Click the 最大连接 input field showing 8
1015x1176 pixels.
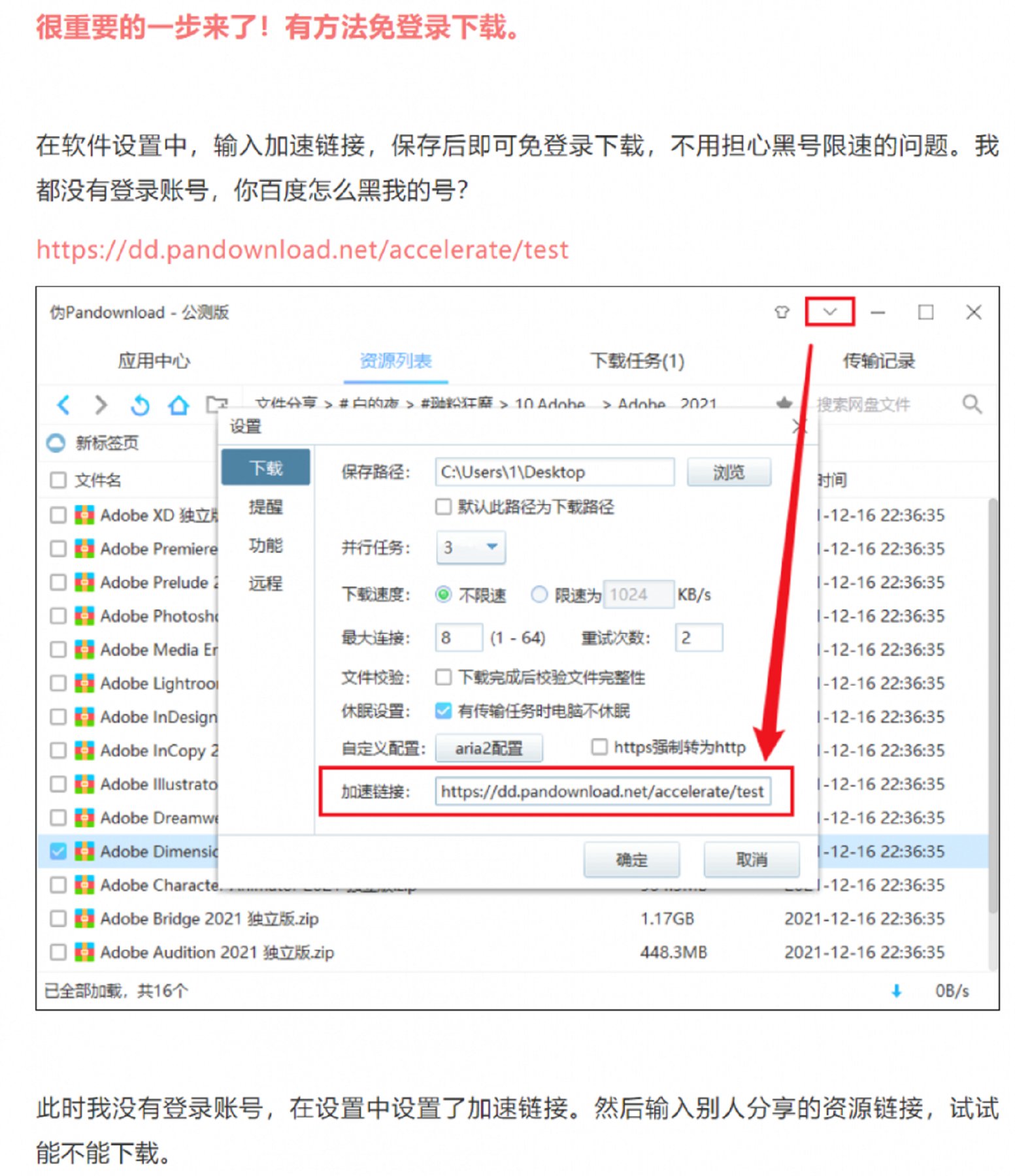click(x=459, y=638)
